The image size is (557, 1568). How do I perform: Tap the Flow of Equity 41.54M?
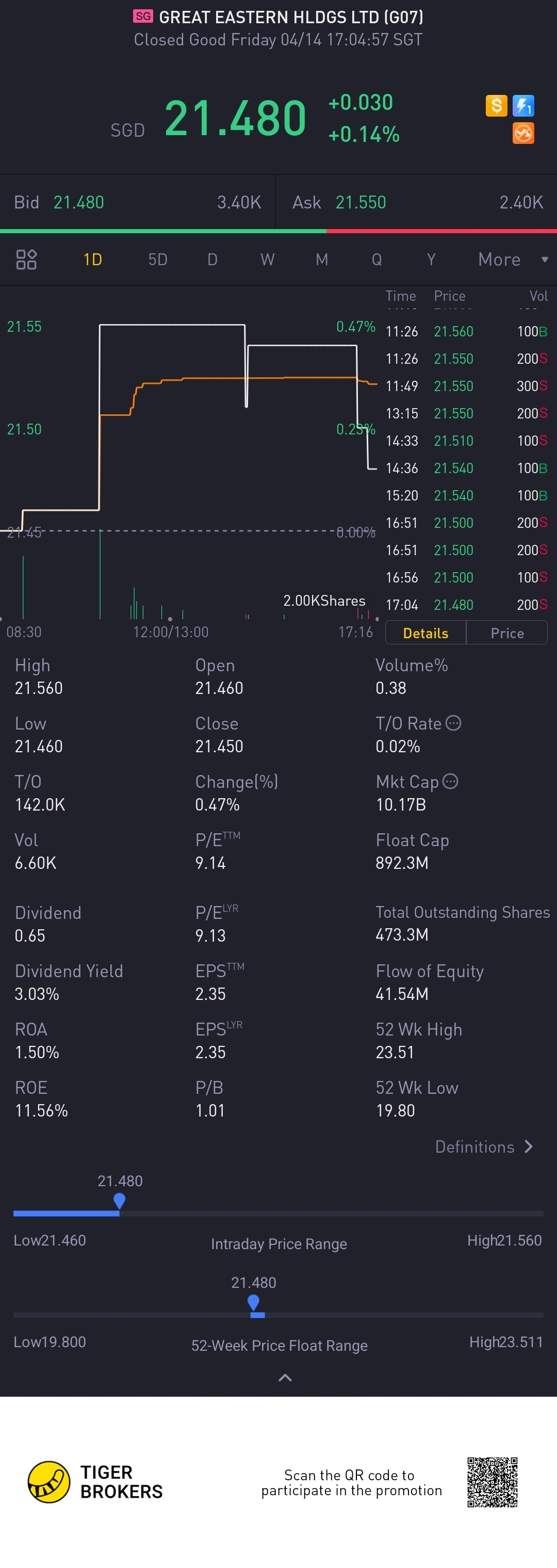[x=402, y=994]
